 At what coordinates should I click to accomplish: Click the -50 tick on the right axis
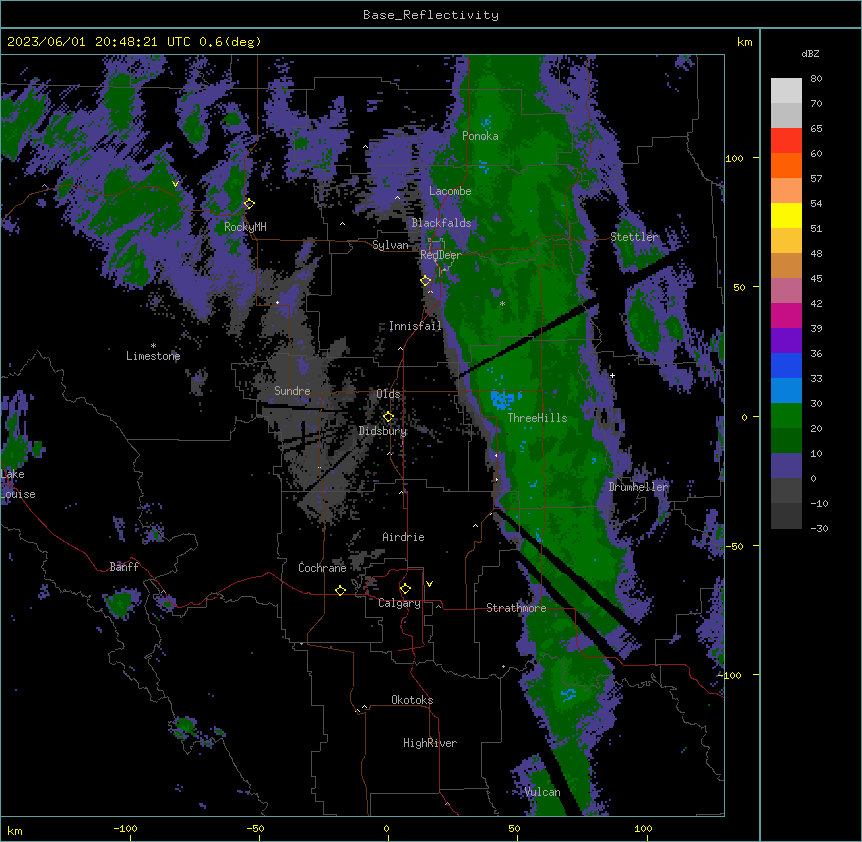coord(734,546)
